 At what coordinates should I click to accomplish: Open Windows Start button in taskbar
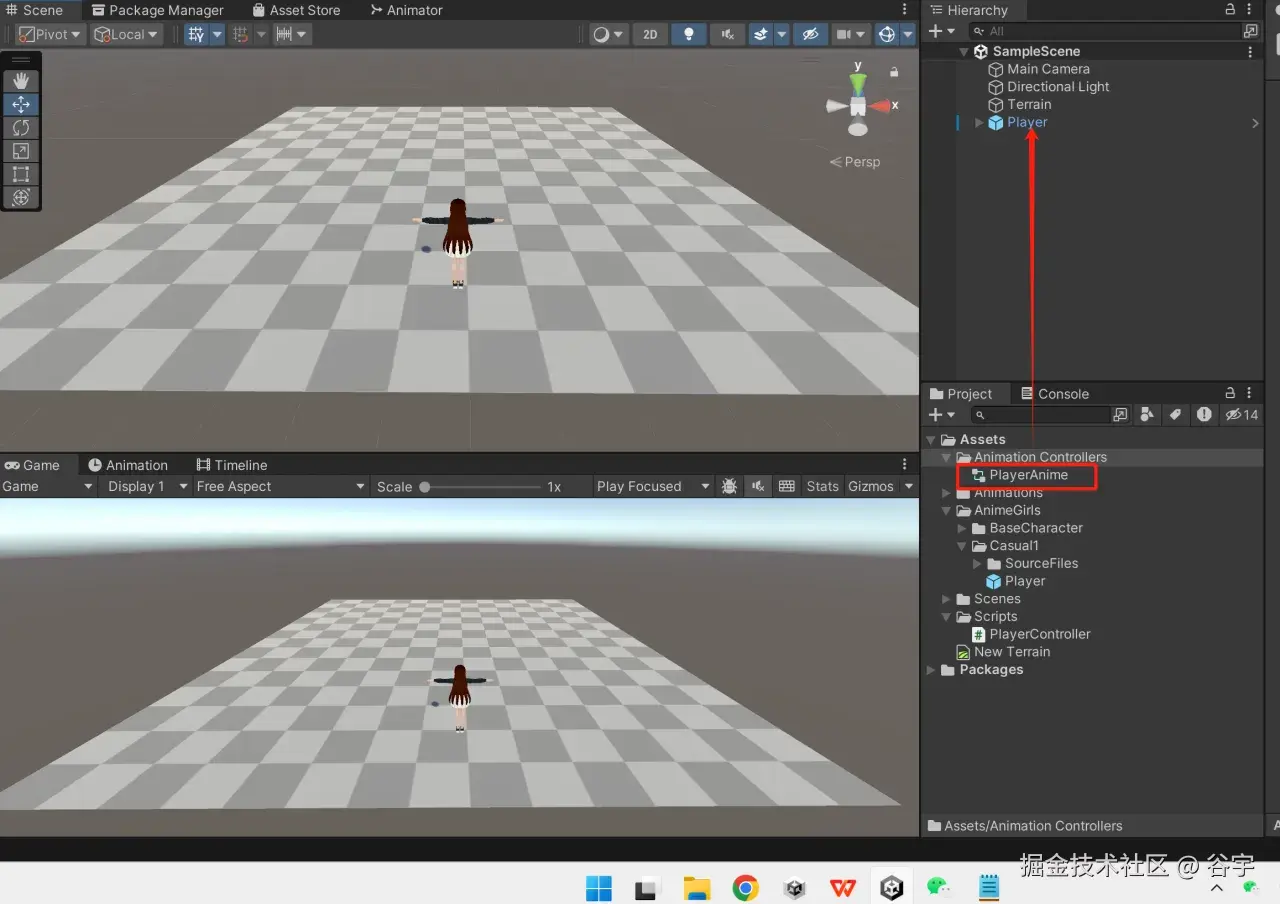(x=599, y=887)
